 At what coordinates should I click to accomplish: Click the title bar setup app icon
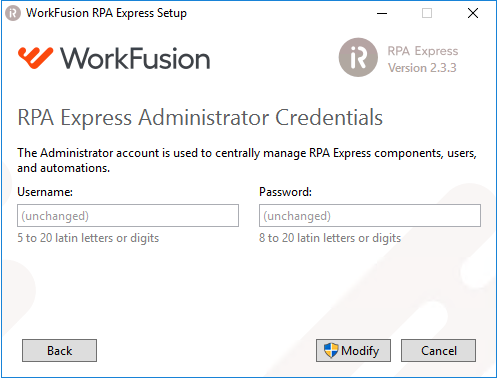coord(13,13)
